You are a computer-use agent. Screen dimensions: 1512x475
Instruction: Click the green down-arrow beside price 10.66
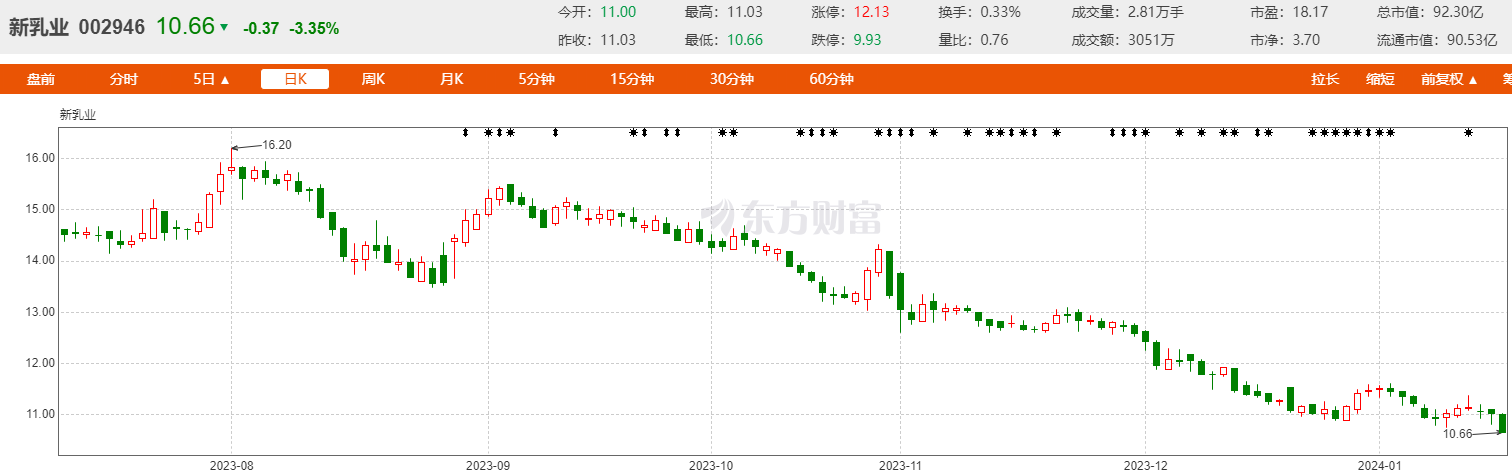tap(223, 28)
